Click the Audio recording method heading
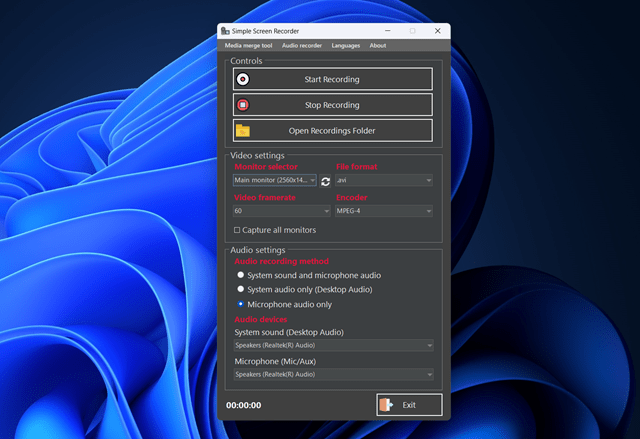Screen dimensions: 640x439 point(281,261)
